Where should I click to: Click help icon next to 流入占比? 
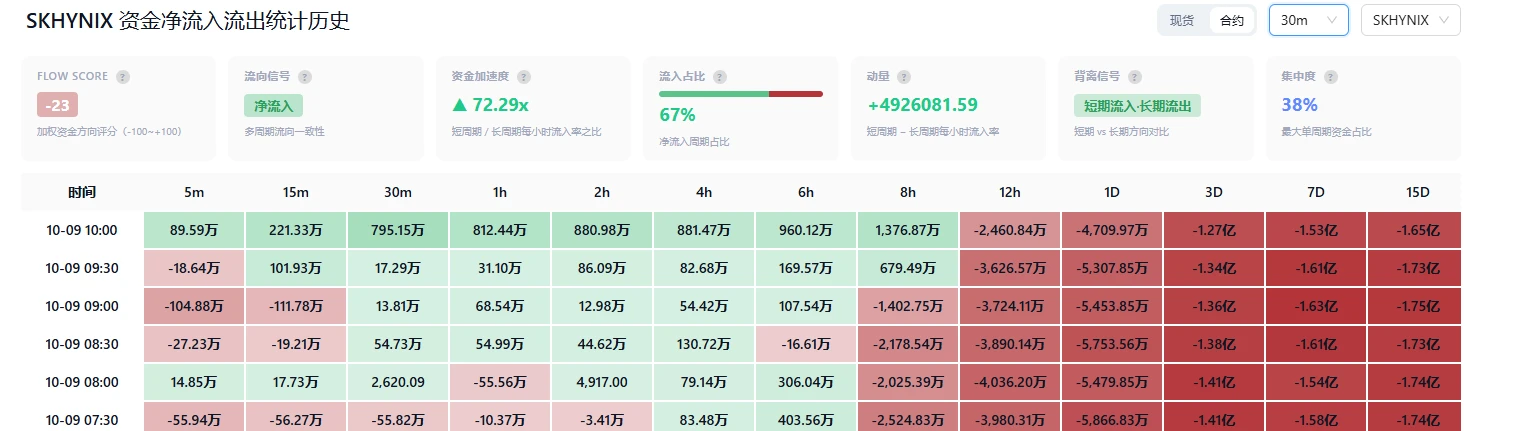[720, 77]
